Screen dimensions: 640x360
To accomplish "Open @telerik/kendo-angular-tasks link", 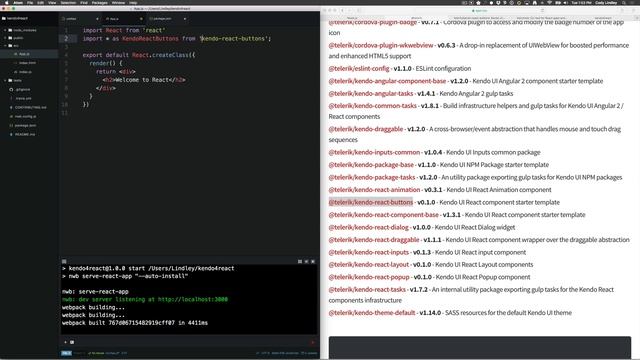I will tap(371, 93).
